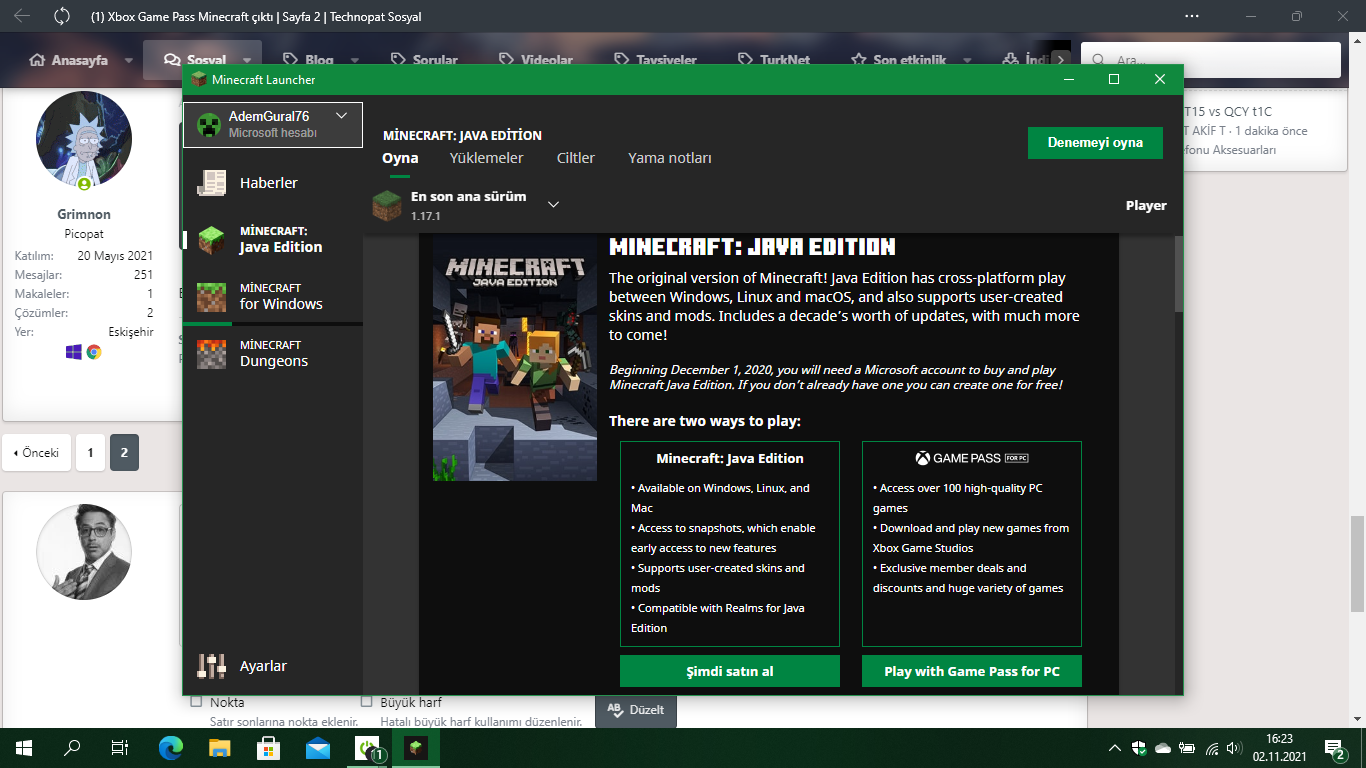Click the Player label in launcher

point(1146,205)
